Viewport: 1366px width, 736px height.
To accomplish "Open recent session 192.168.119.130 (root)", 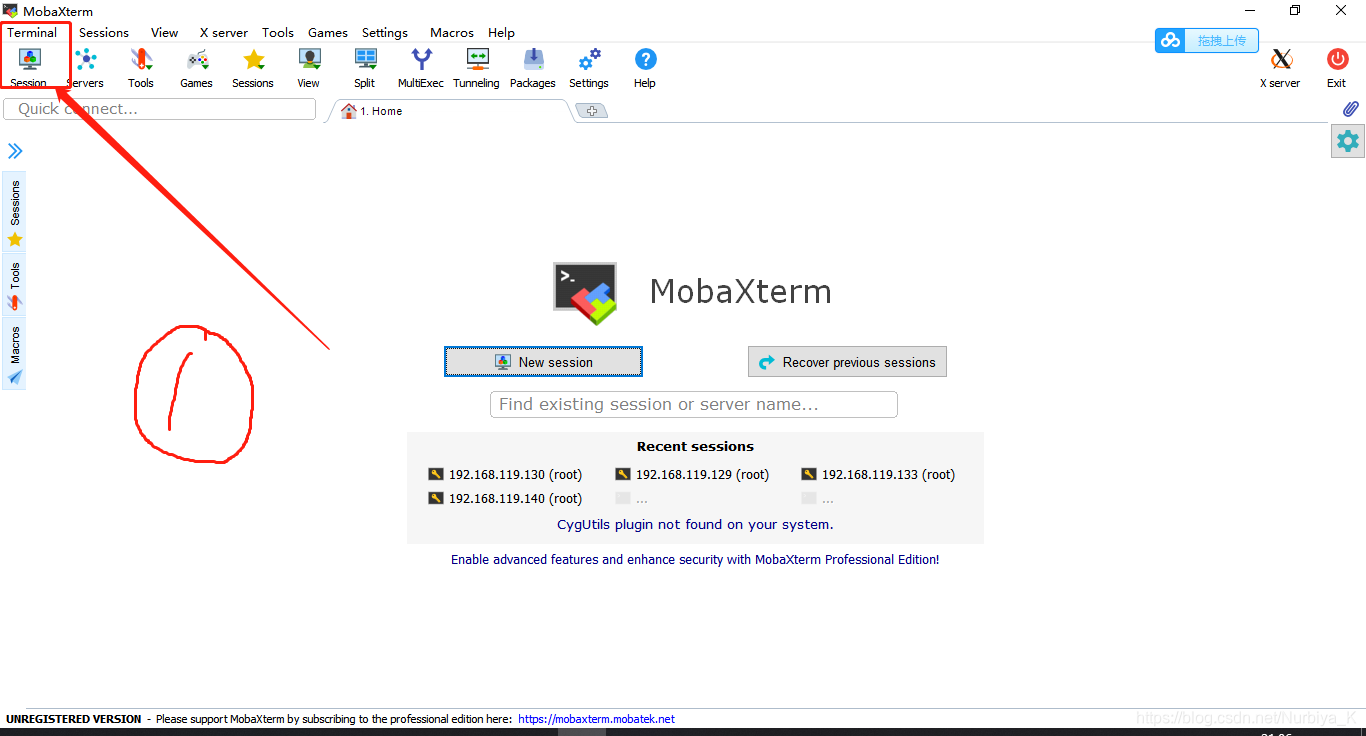I will pyautogui.click(x=505, y=474).
